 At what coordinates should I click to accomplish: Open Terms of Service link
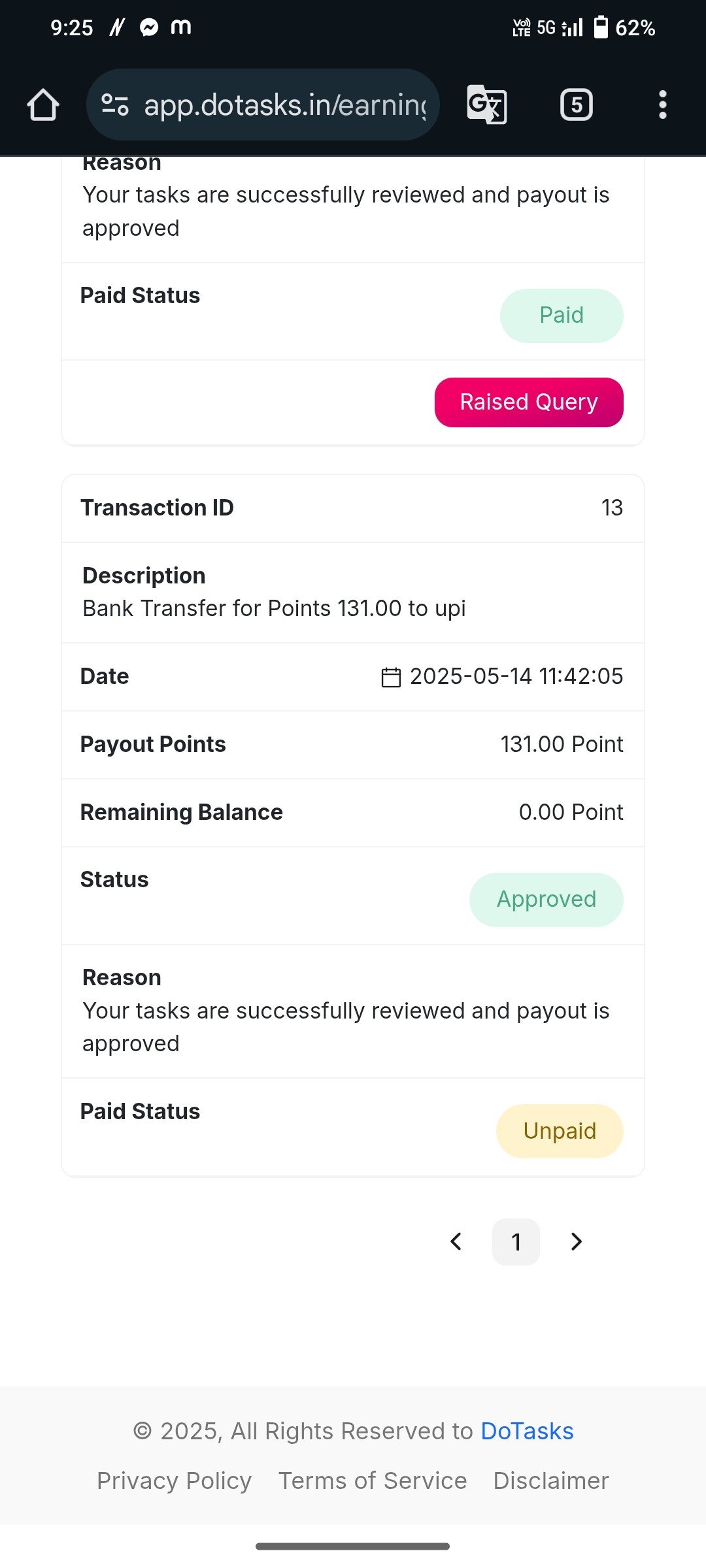pyautogui.click(x=373, y=1481)
